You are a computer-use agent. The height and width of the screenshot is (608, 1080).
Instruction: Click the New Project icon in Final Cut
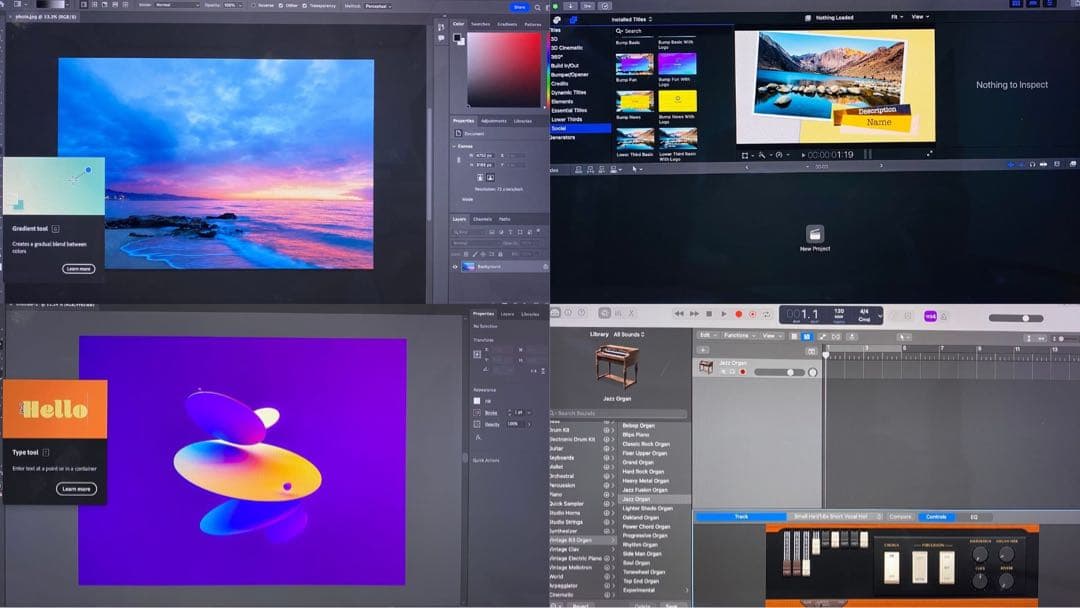pos(815,232)
